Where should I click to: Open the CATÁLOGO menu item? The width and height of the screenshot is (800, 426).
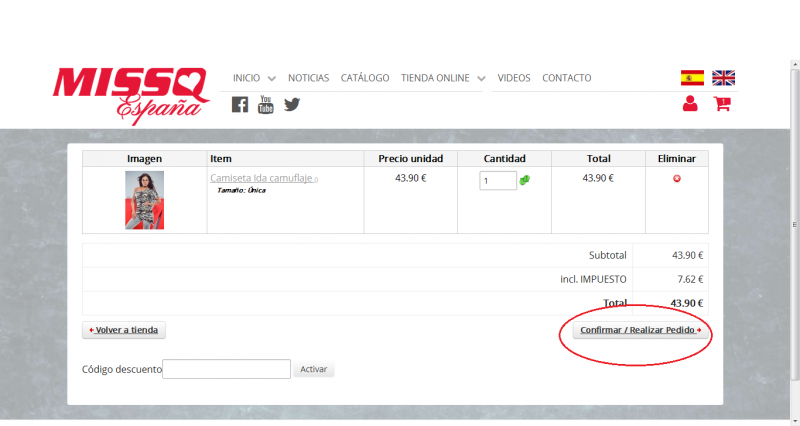[365, 78]
